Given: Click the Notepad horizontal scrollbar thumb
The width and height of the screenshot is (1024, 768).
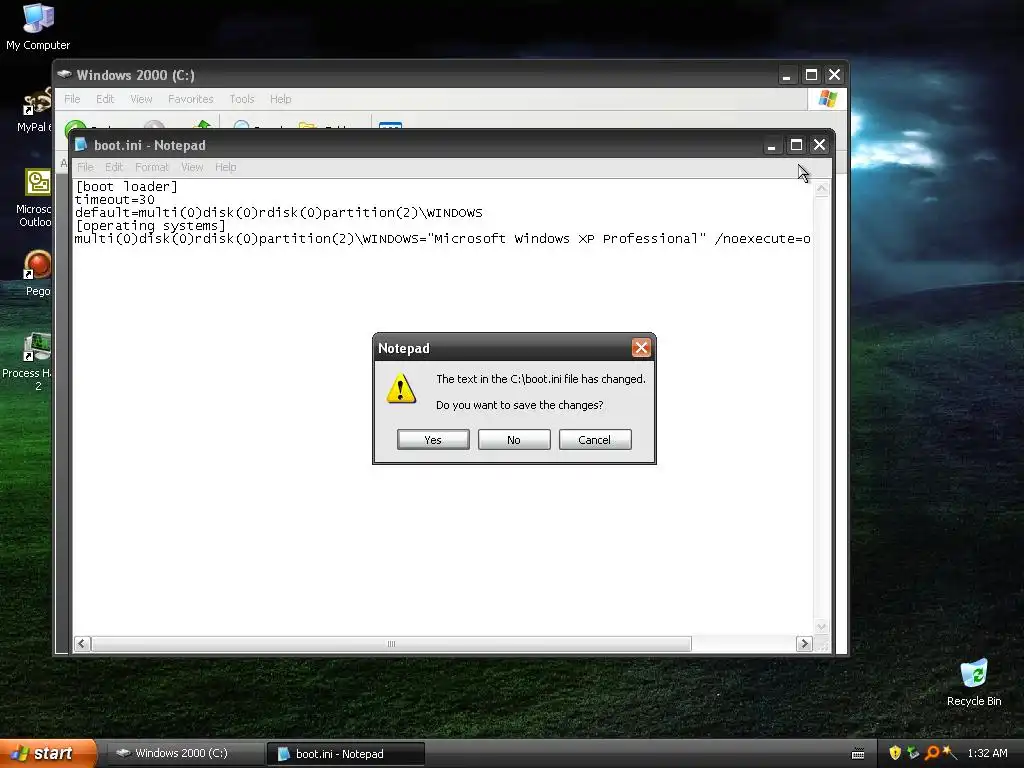Looking at the screenshot, I should pyautogui.click(x=391, y=643).
